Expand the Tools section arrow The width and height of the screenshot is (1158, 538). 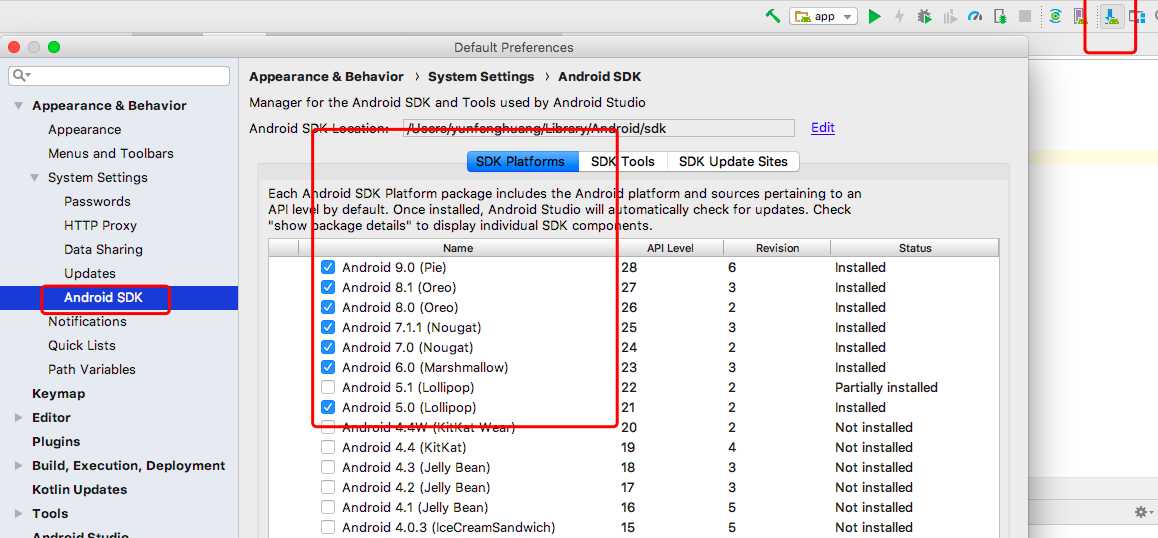click(x=18, y=514)
